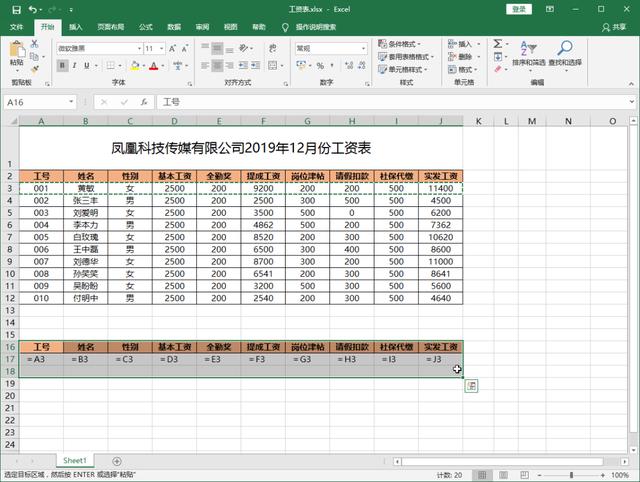Toggle Italic formatting
The image size is (640, 482).
coord(76,66)
